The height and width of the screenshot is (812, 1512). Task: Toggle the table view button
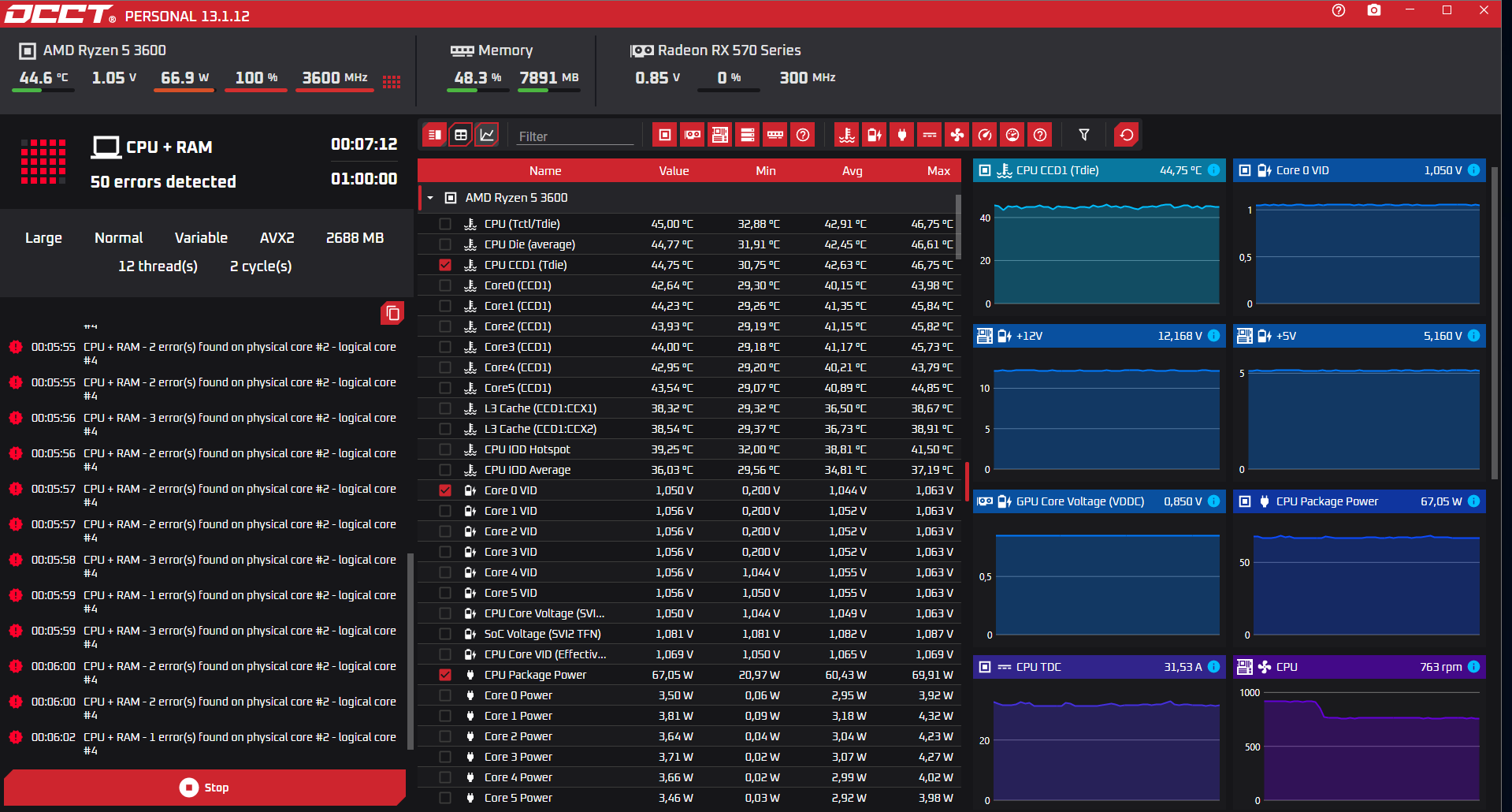click(461, 135)
